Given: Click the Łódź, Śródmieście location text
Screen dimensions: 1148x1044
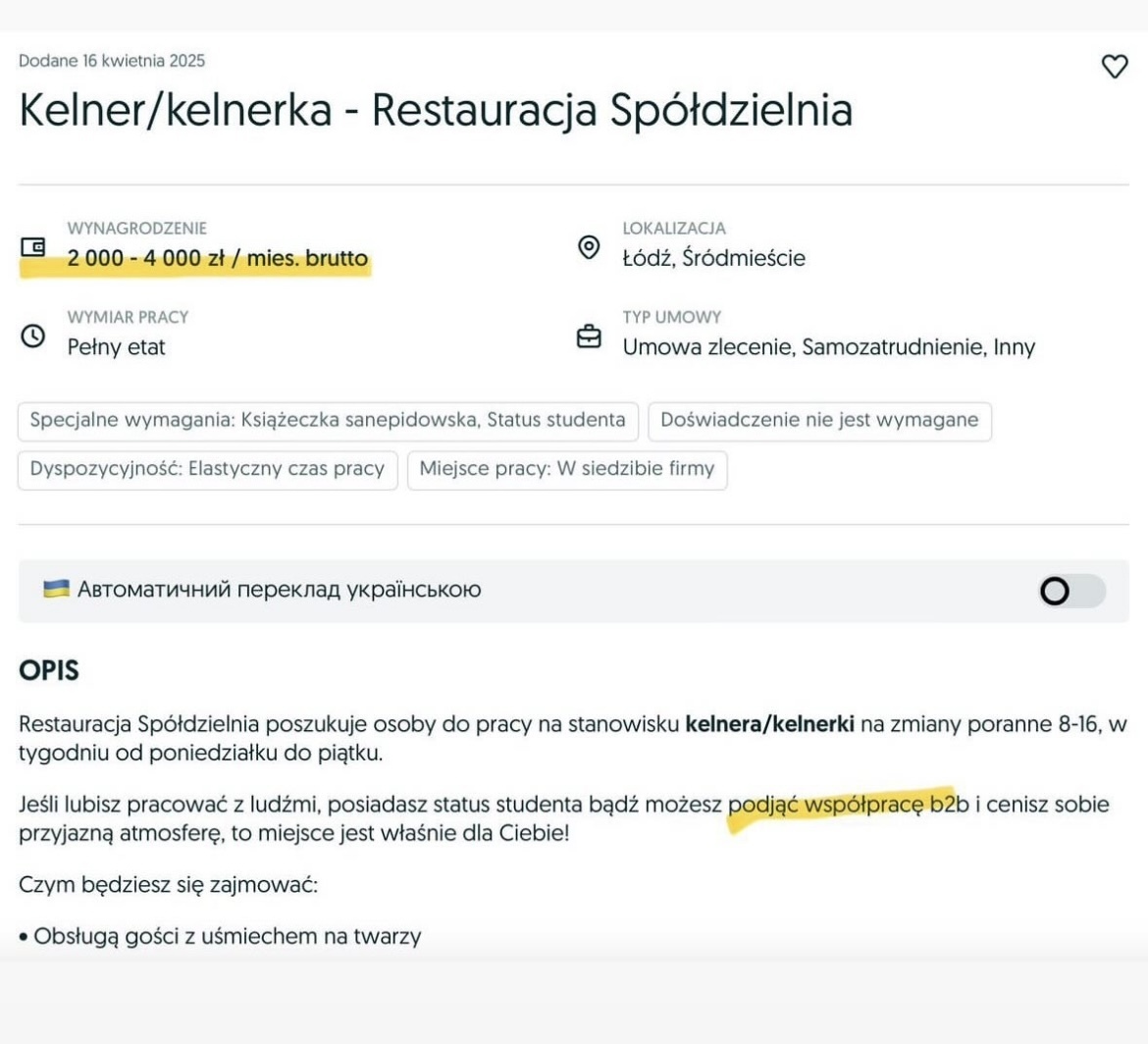Looking at the screenshot, I should click(713, 259).
